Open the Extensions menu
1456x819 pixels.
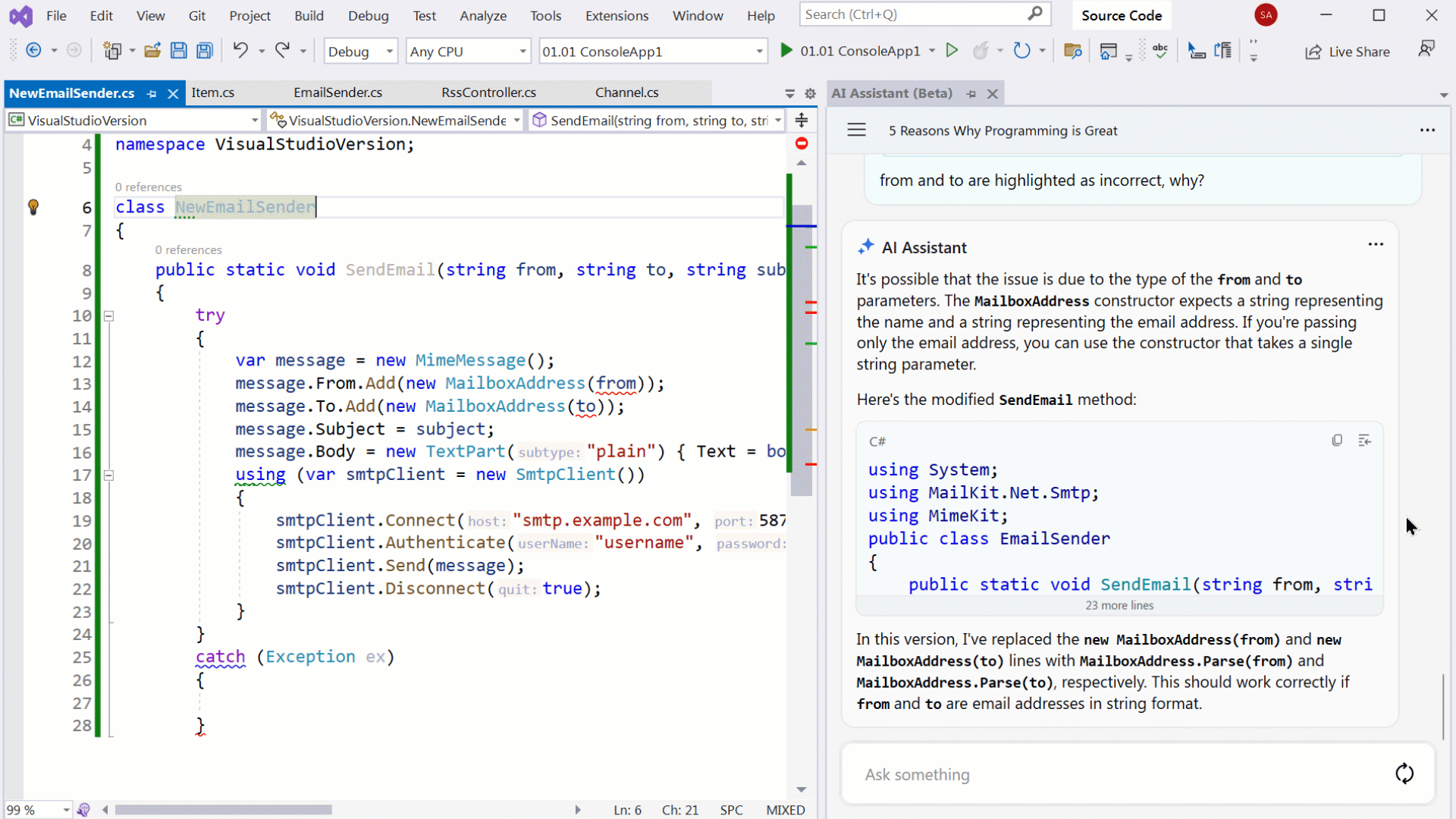pos(617,15)
